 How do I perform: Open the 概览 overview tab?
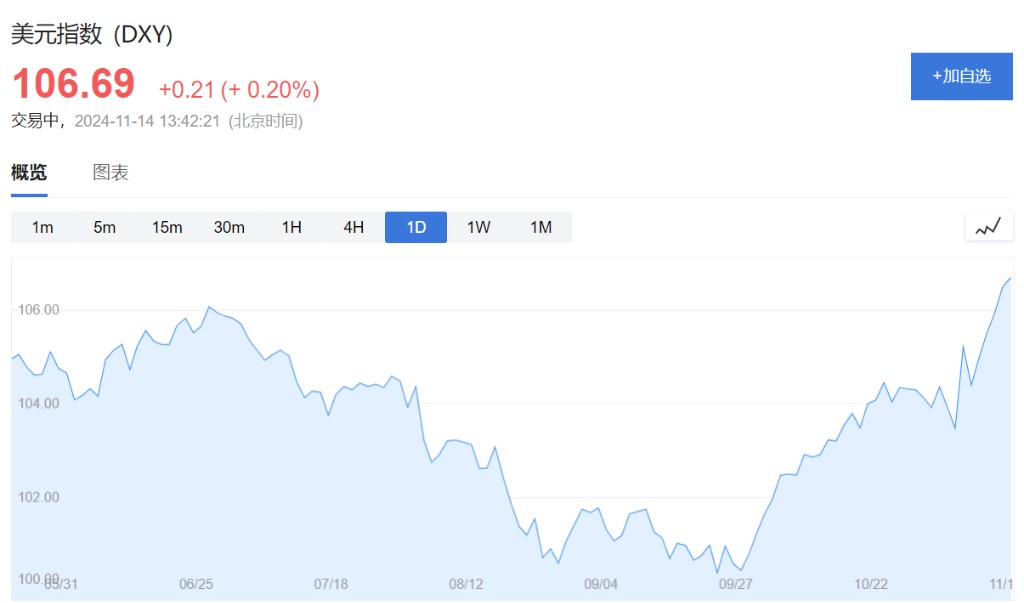[x=29, y=172]
